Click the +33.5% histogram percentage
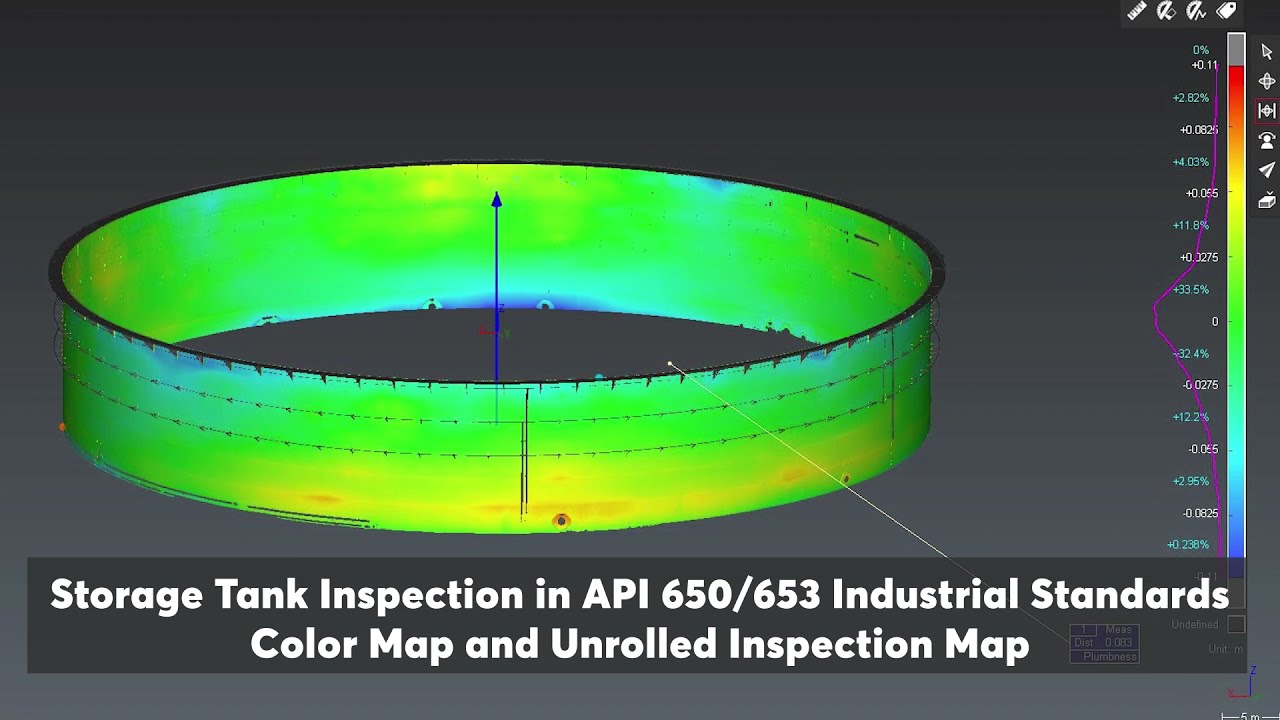 [1190, 290]
